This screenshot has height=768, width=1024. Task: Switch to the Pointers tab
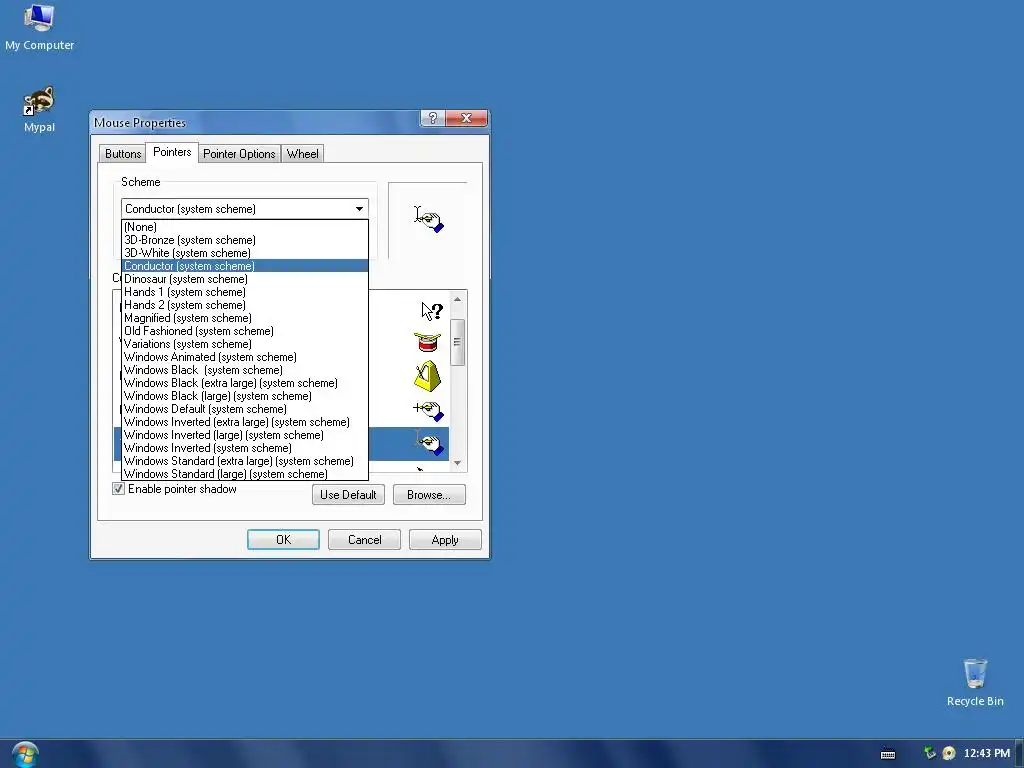(172, 152)
